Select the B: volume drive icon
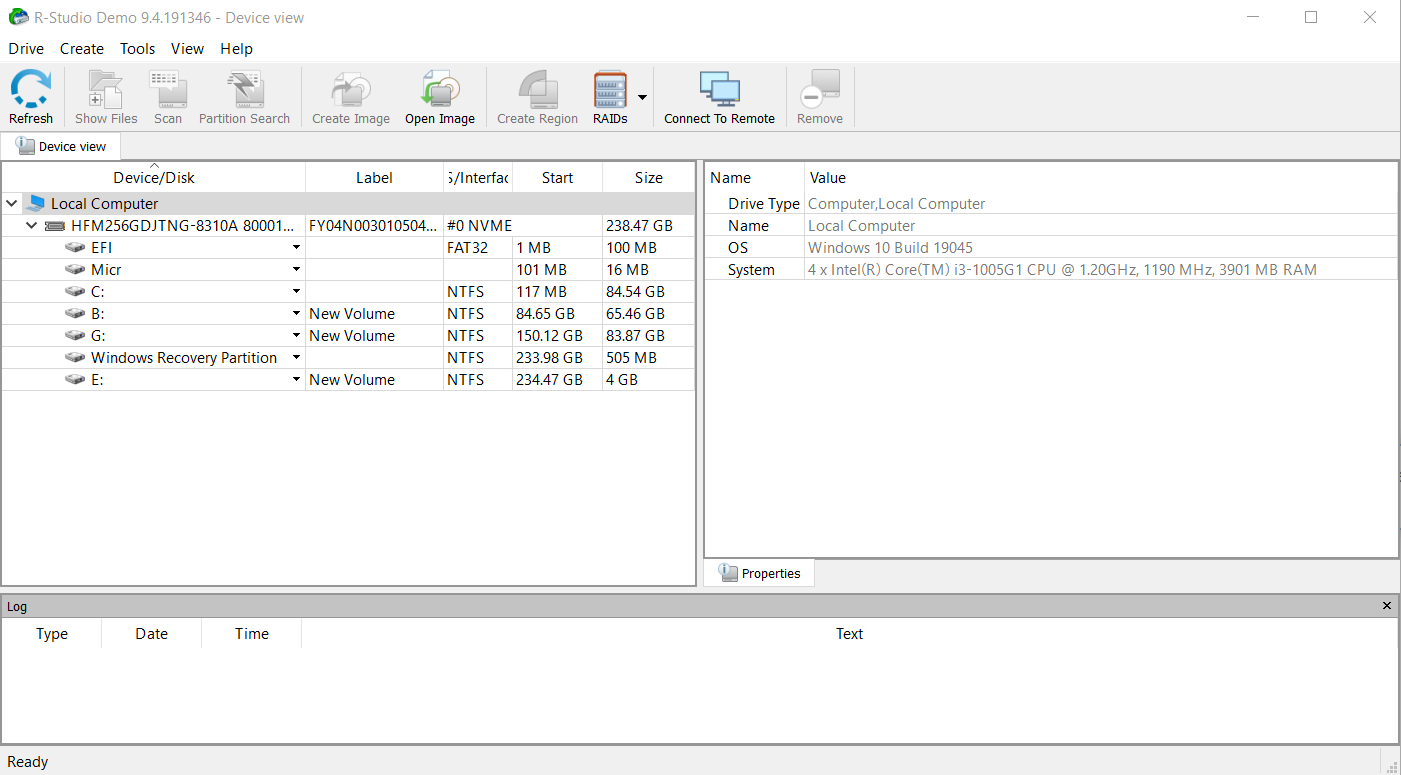Image resolution: width=1401 pixels, height=775 pixels. pos(75,313)
